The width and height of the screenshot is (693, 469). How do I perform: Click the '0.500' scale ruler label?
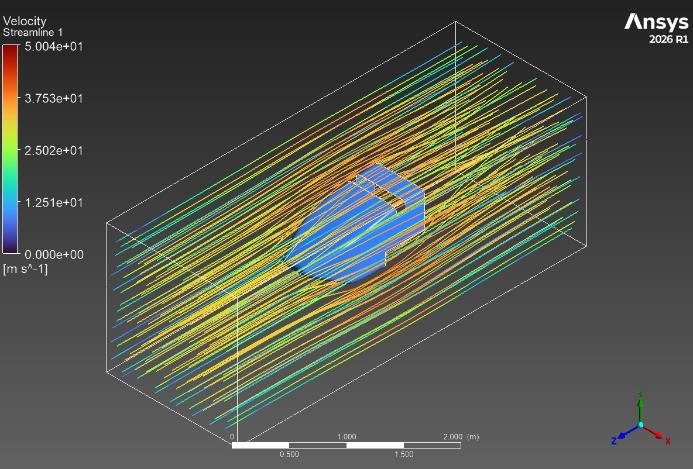(x=289, y=454)
